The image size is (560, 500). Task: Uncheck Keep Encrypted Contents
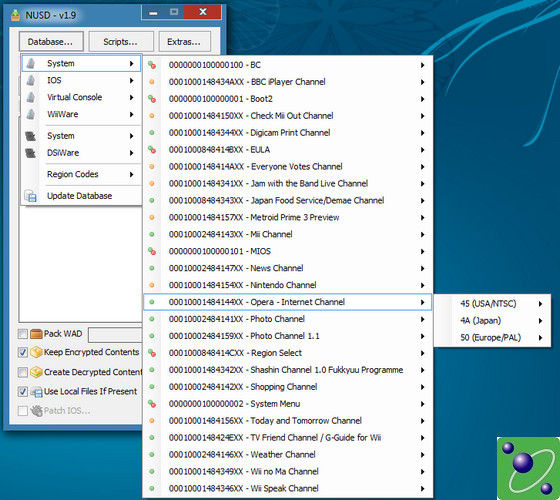pos(23,352)
